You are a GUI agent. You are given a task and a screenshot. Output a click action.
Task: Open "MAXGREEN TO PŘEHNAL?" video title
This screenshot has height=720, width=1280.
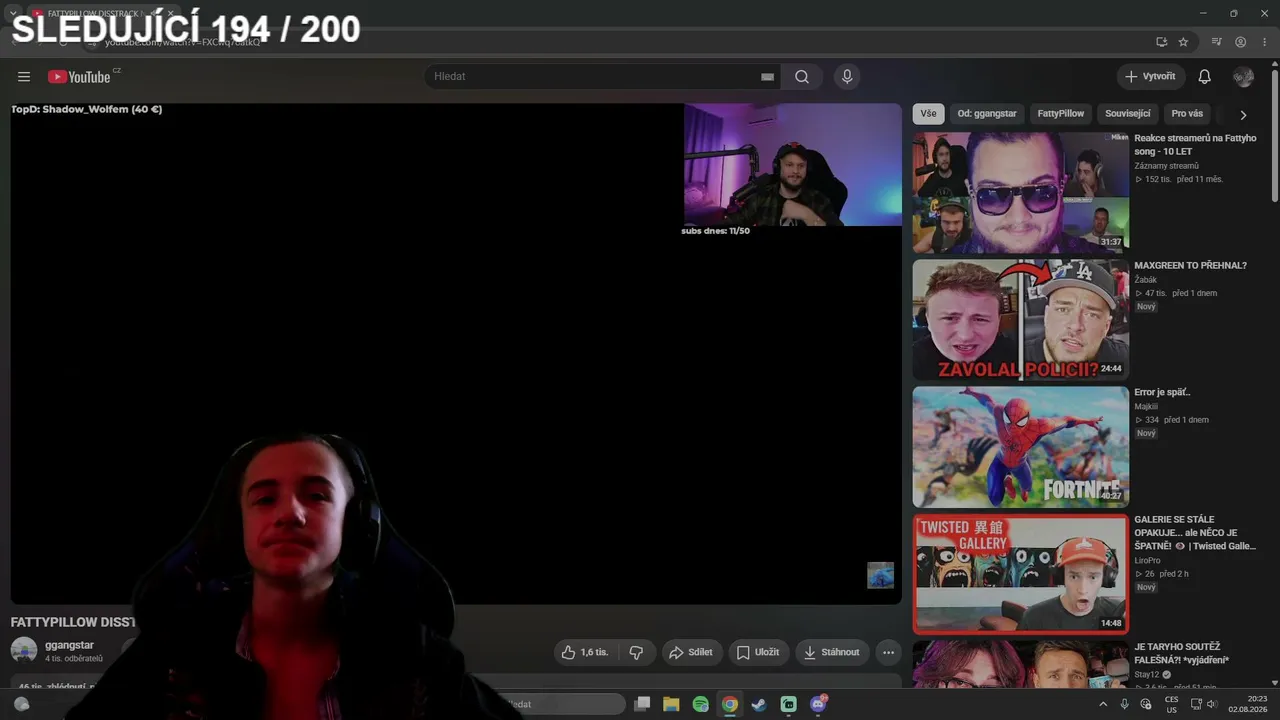[x=1190, y=266]
